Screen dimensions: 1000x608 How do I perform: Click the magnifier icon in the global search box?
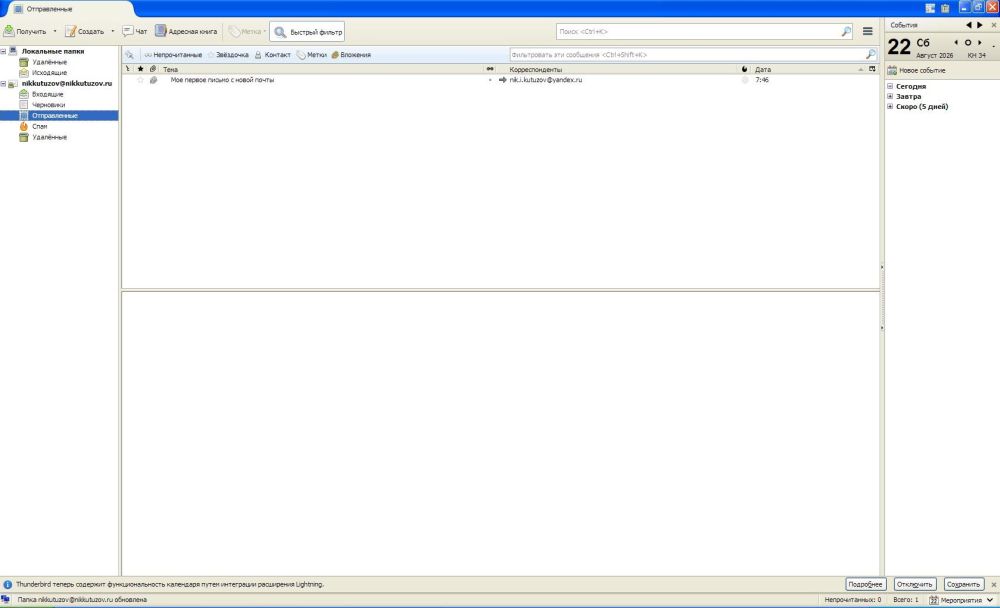(x=846, y=31)
